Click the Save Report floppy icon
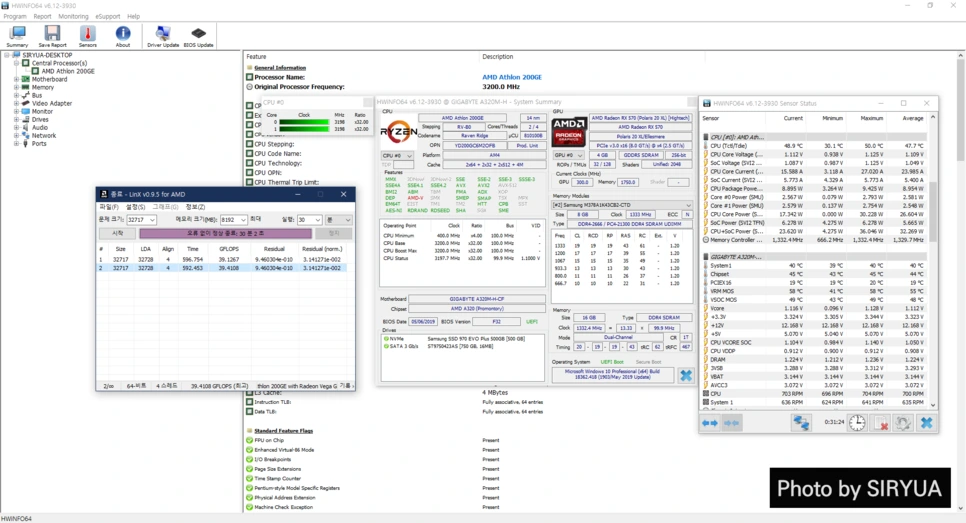This screenshot has width=966, height=523. 52,36
